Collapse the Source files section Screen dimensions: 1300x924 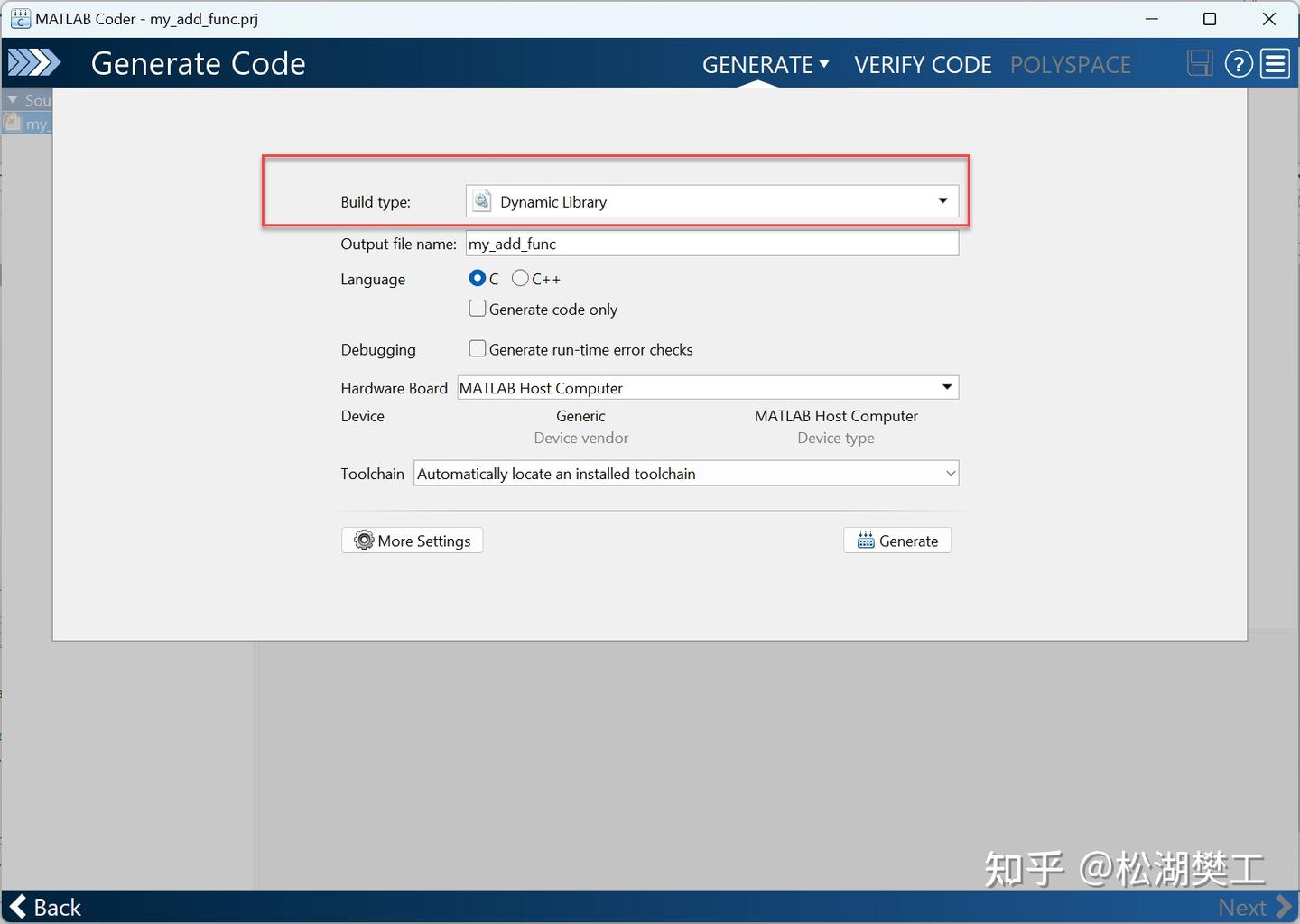click(x=12, y=99)
